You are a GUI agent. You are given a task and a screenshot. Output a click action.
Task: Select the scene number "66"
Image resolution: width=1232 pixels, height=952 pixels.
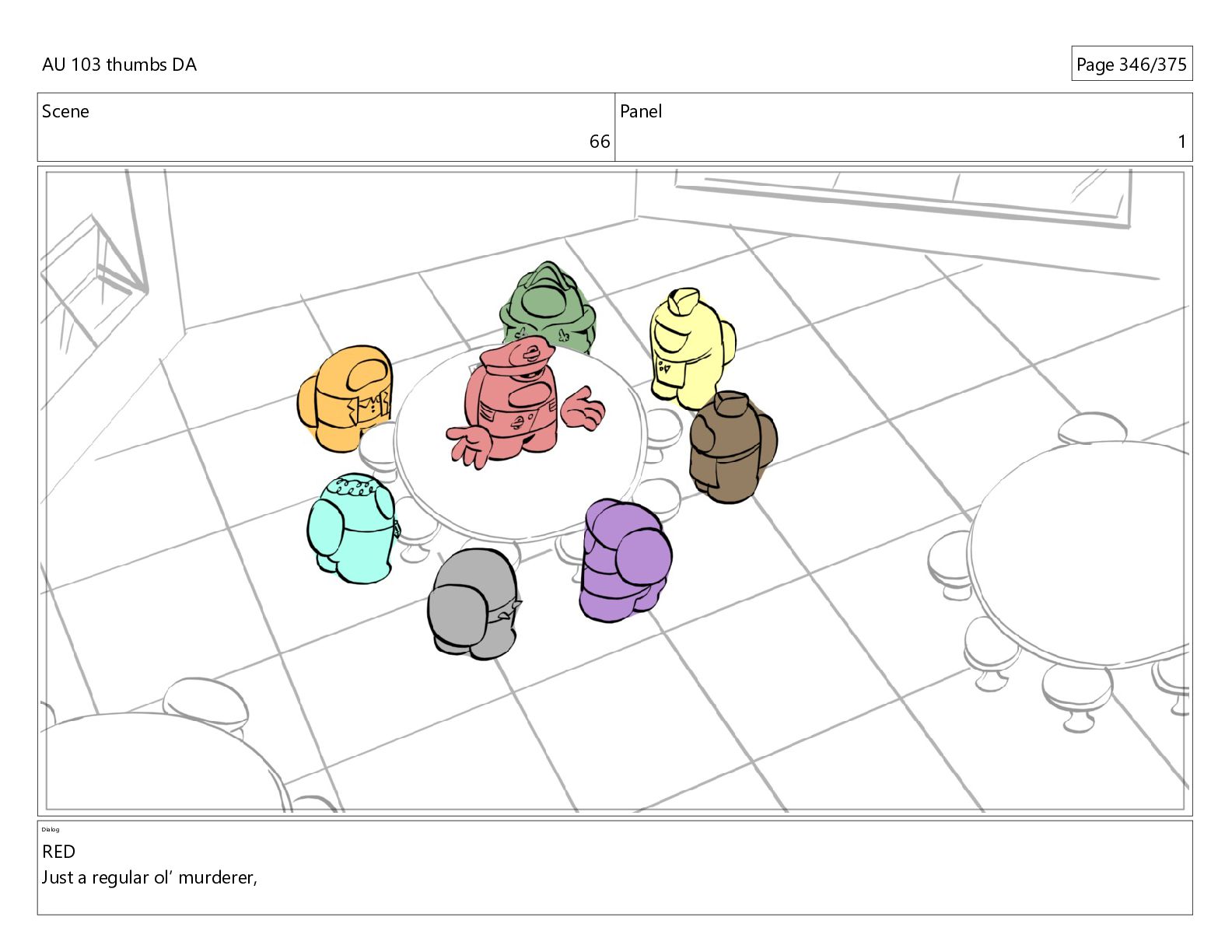[x=600, y=142]
